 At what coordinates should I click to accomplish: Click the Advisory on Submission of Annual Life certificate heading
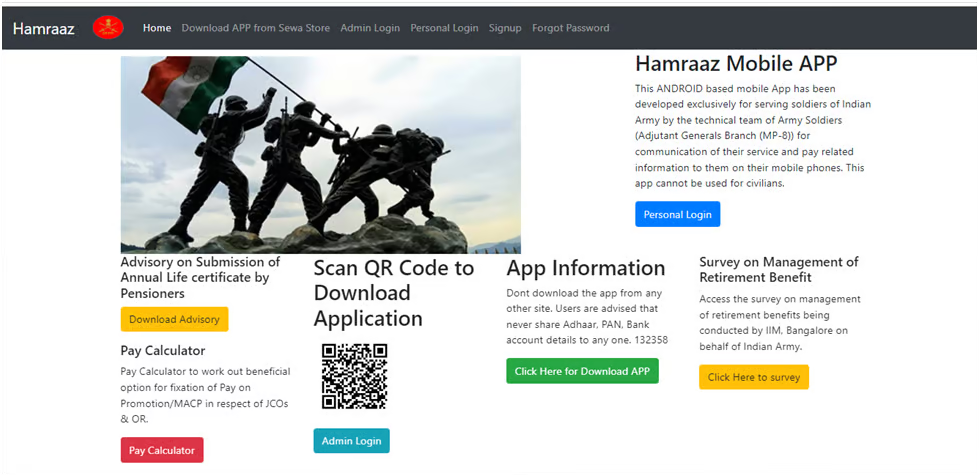200,277
